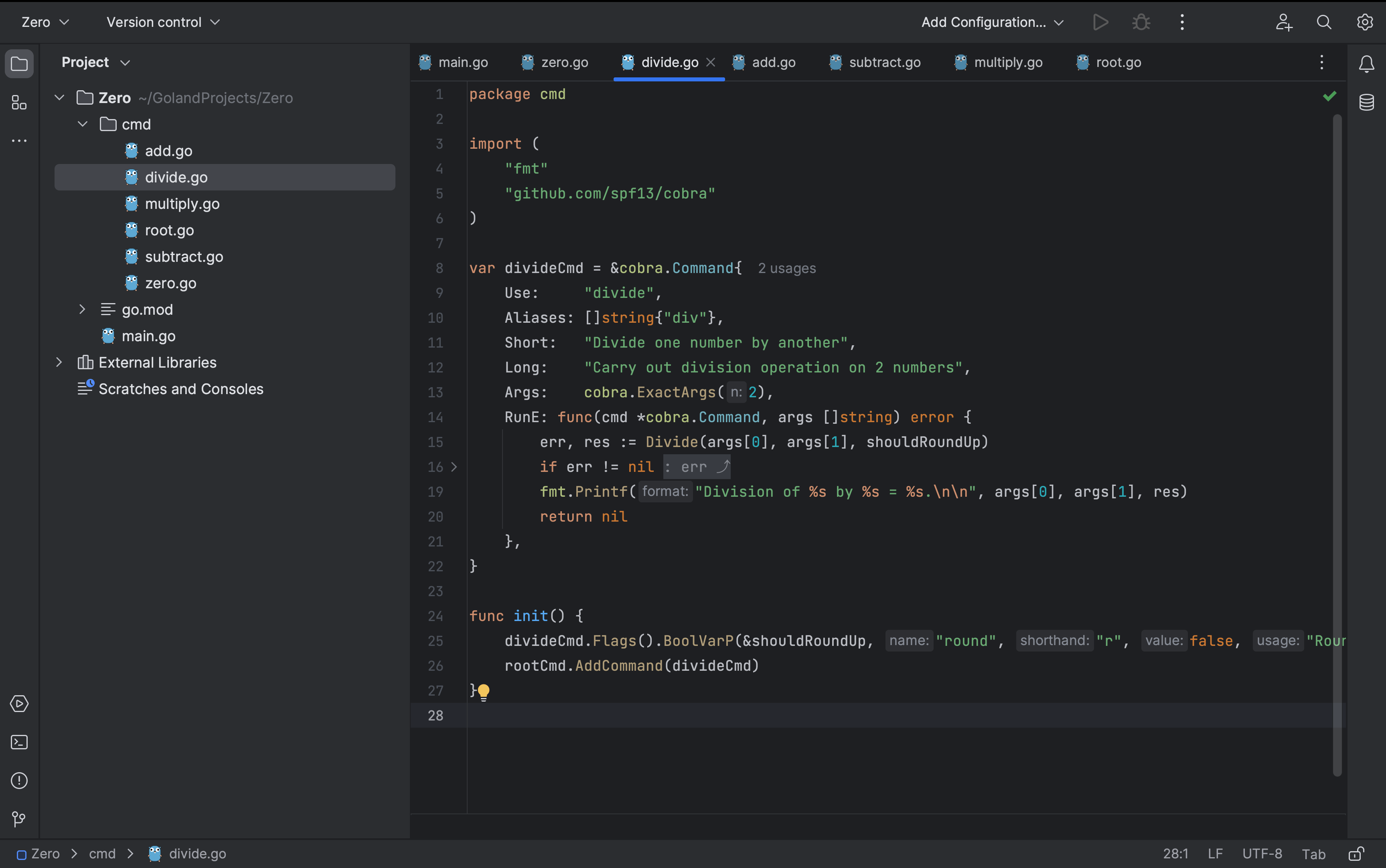
Task: Click the 28:1 line position indicator
Action: 1175,854
